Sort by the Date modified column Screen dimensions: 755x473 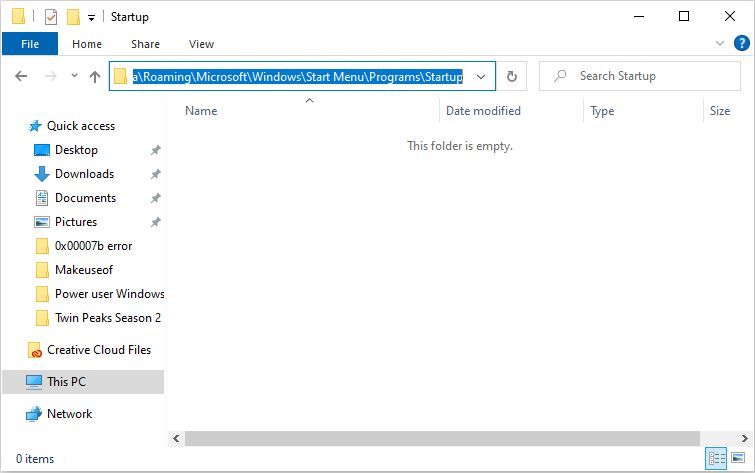[483, 111]
